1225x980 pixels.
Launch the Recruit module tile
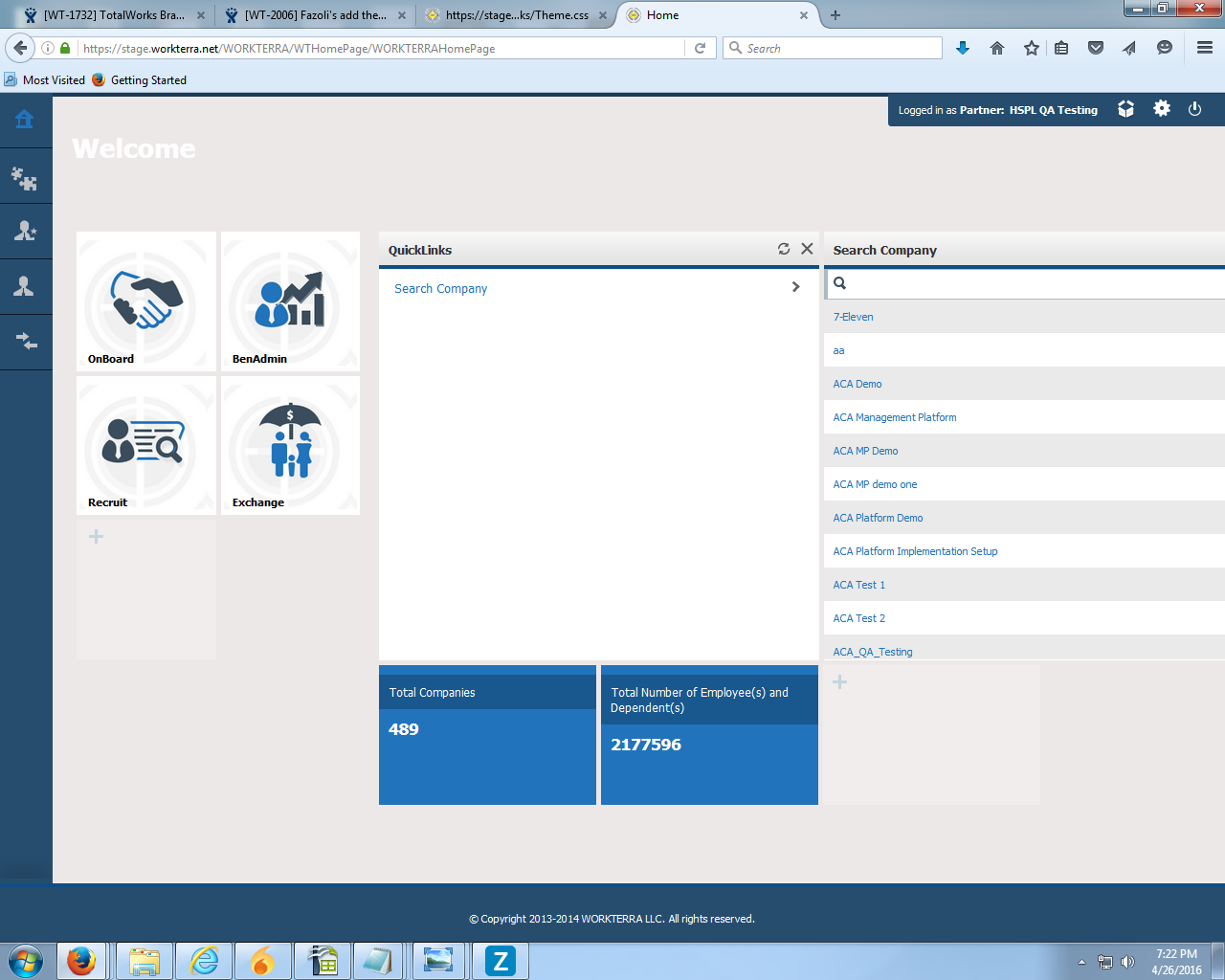146,445
